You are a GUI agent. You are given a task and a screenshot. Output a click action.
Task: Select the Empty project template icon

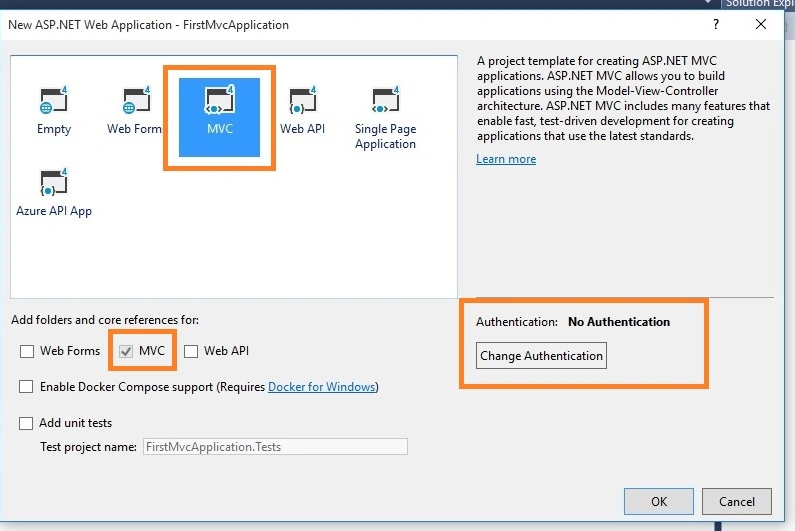54,100
